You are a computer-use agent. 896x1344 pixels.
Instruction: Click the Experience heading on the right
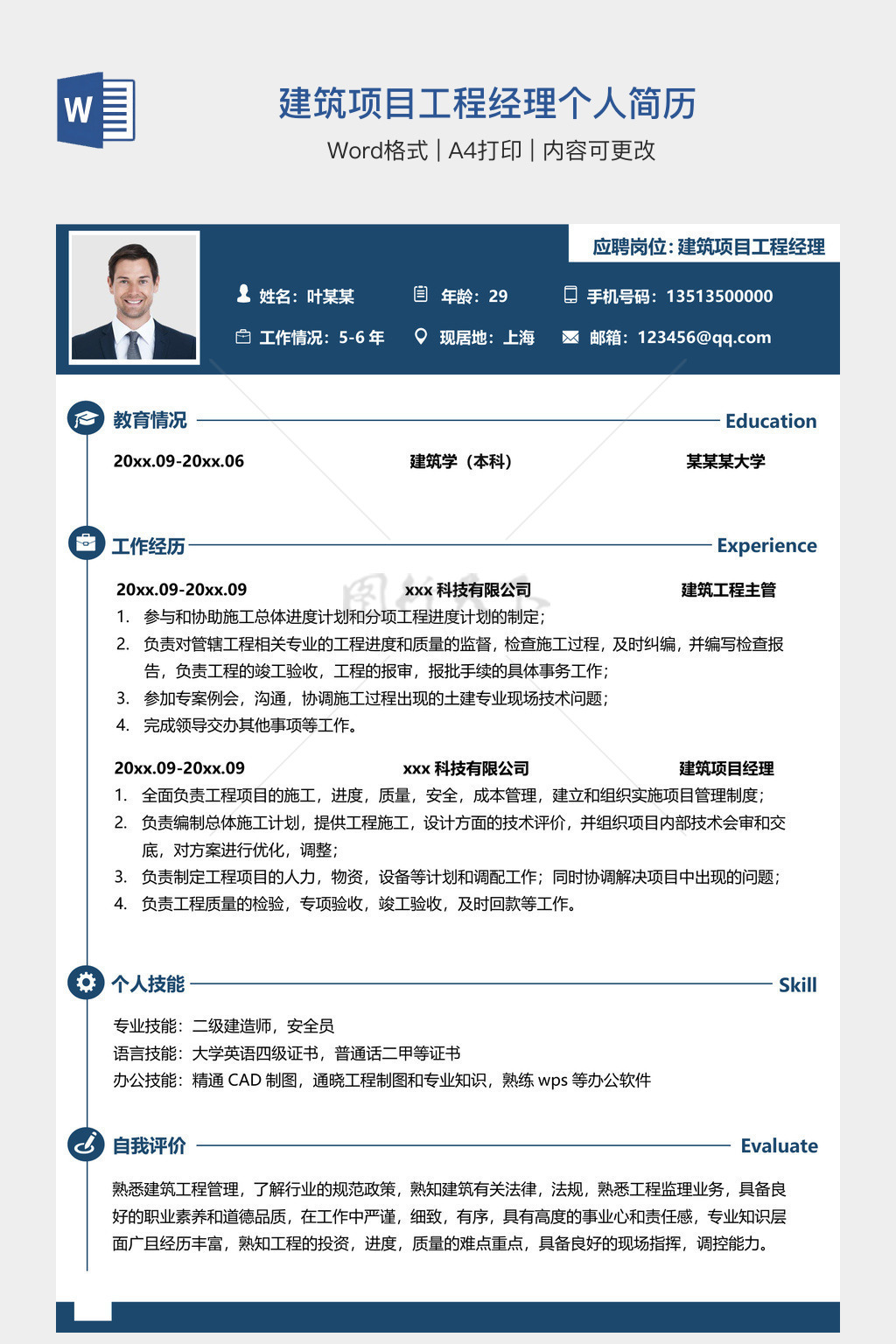coord(766,545)
